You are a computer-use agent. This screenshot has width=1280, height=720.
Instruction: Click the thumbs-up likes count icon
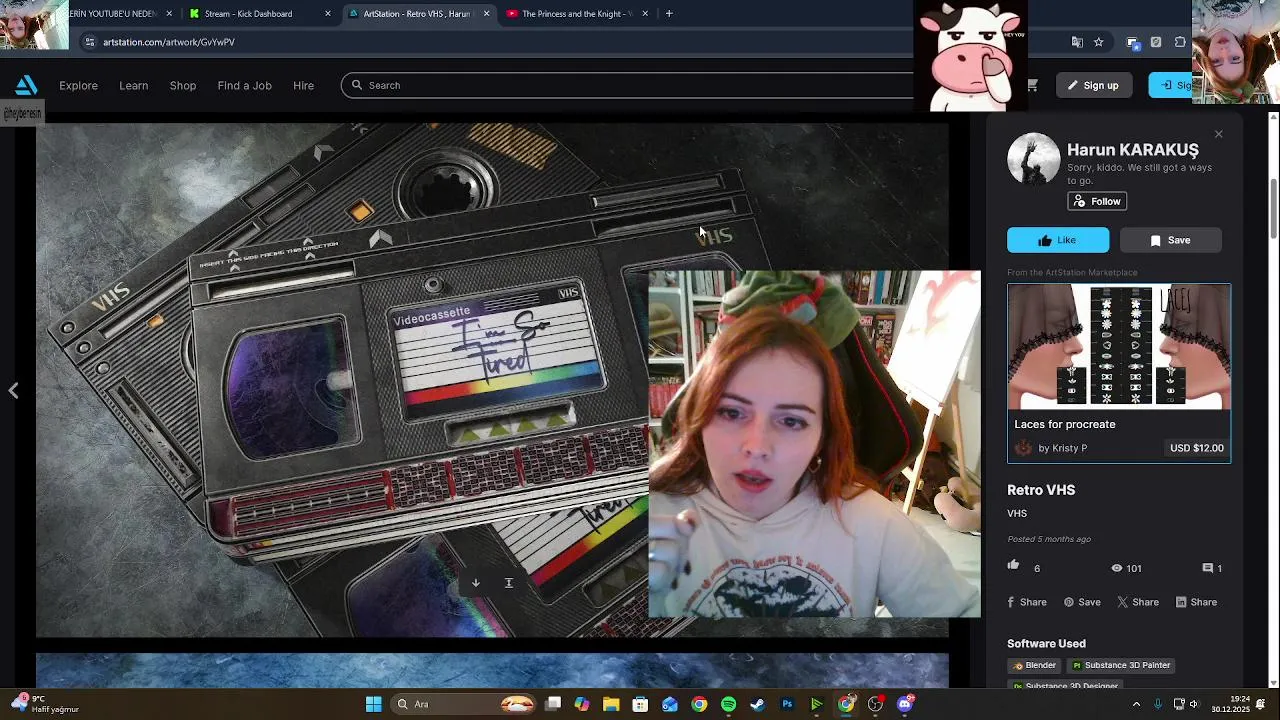(1013, 566)
